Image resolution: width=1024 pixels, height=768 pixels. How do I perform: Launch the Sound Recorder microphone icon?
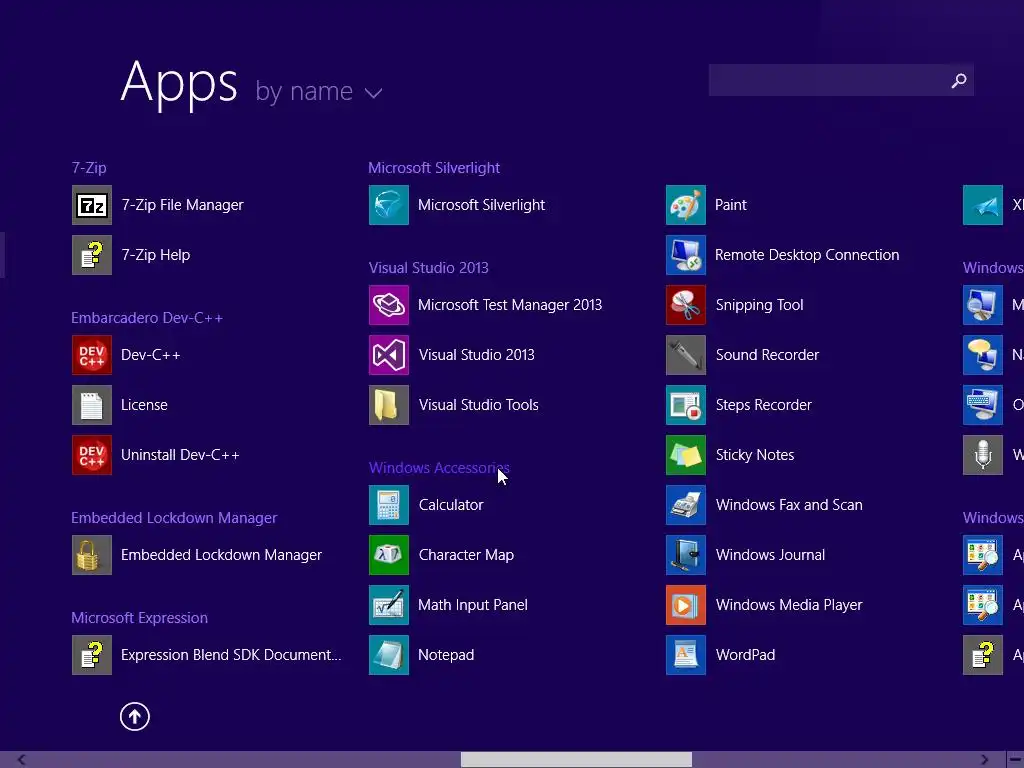point(686,355)
